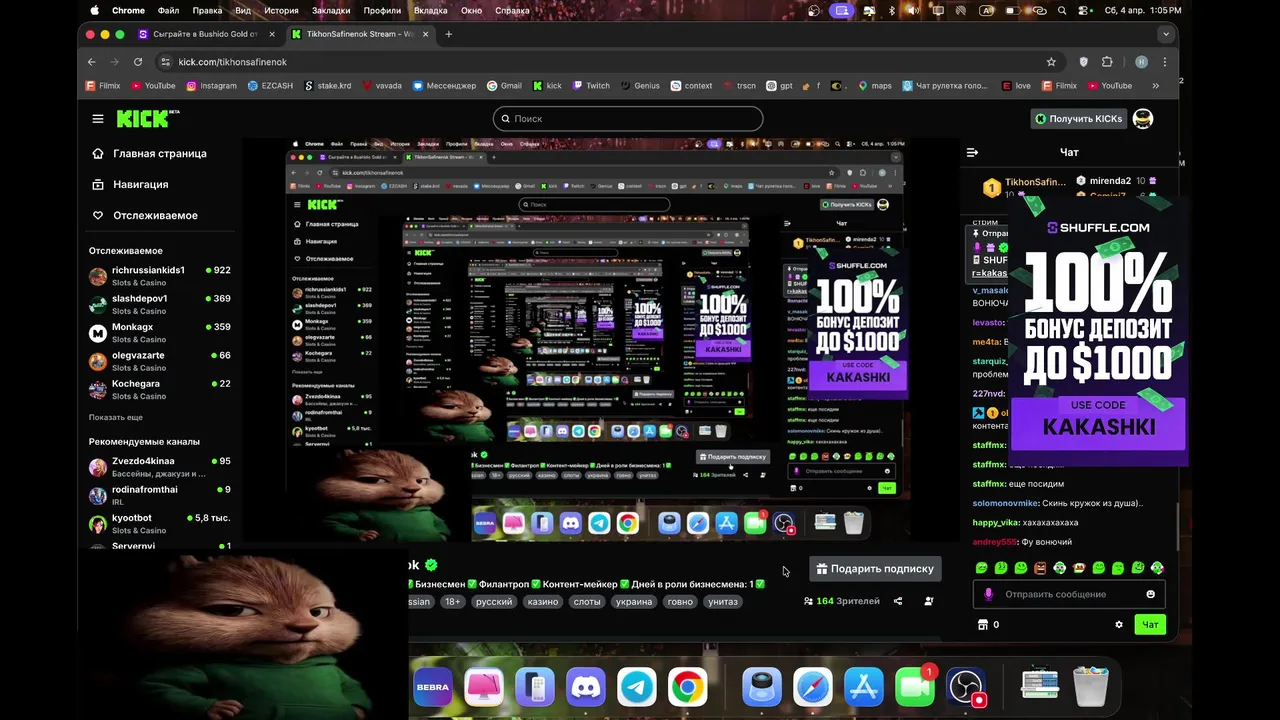Select the украина stream tag

[634, 602]
